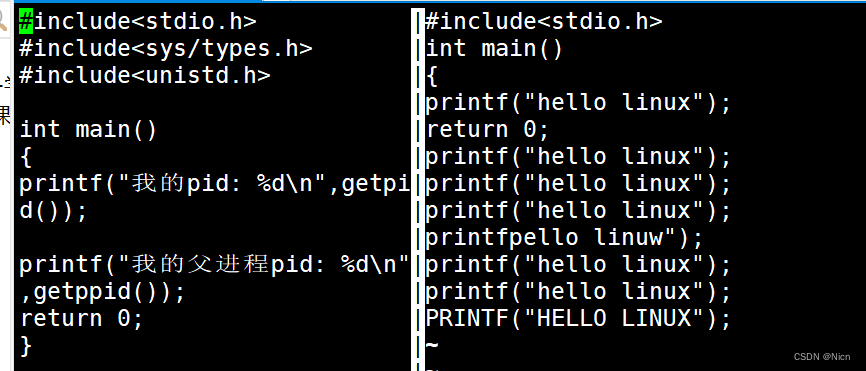
Task: Place cursor on #include<unistd.h> line
Action: (x=145, y=76)
